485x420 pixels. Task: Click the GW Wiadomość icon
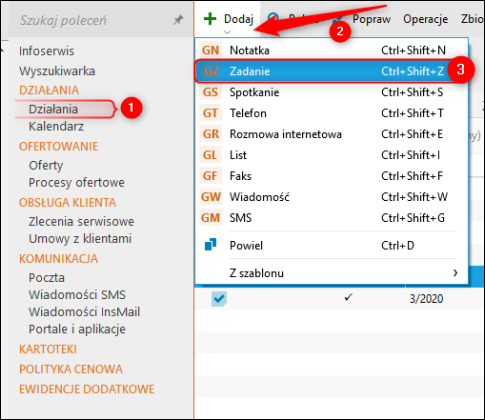[x=211, y=197]
